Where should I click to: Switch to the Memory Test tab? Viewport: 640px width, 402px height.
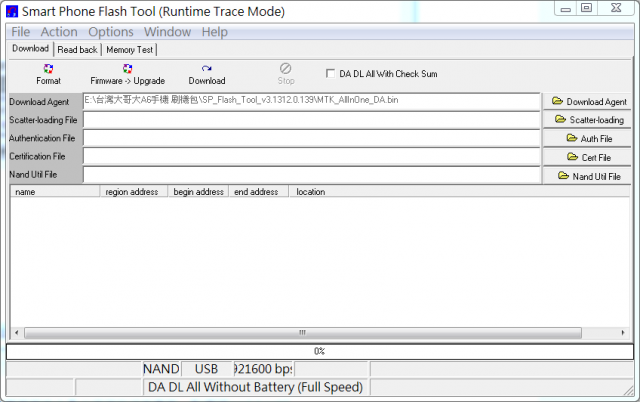129,50
